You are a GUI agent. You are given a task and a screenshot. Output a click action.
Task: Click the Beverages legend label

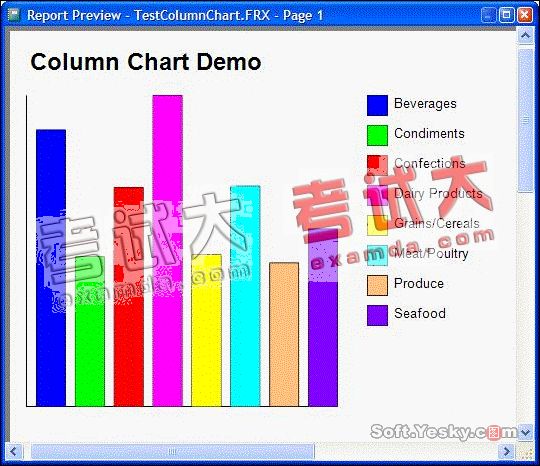(425, 103)
